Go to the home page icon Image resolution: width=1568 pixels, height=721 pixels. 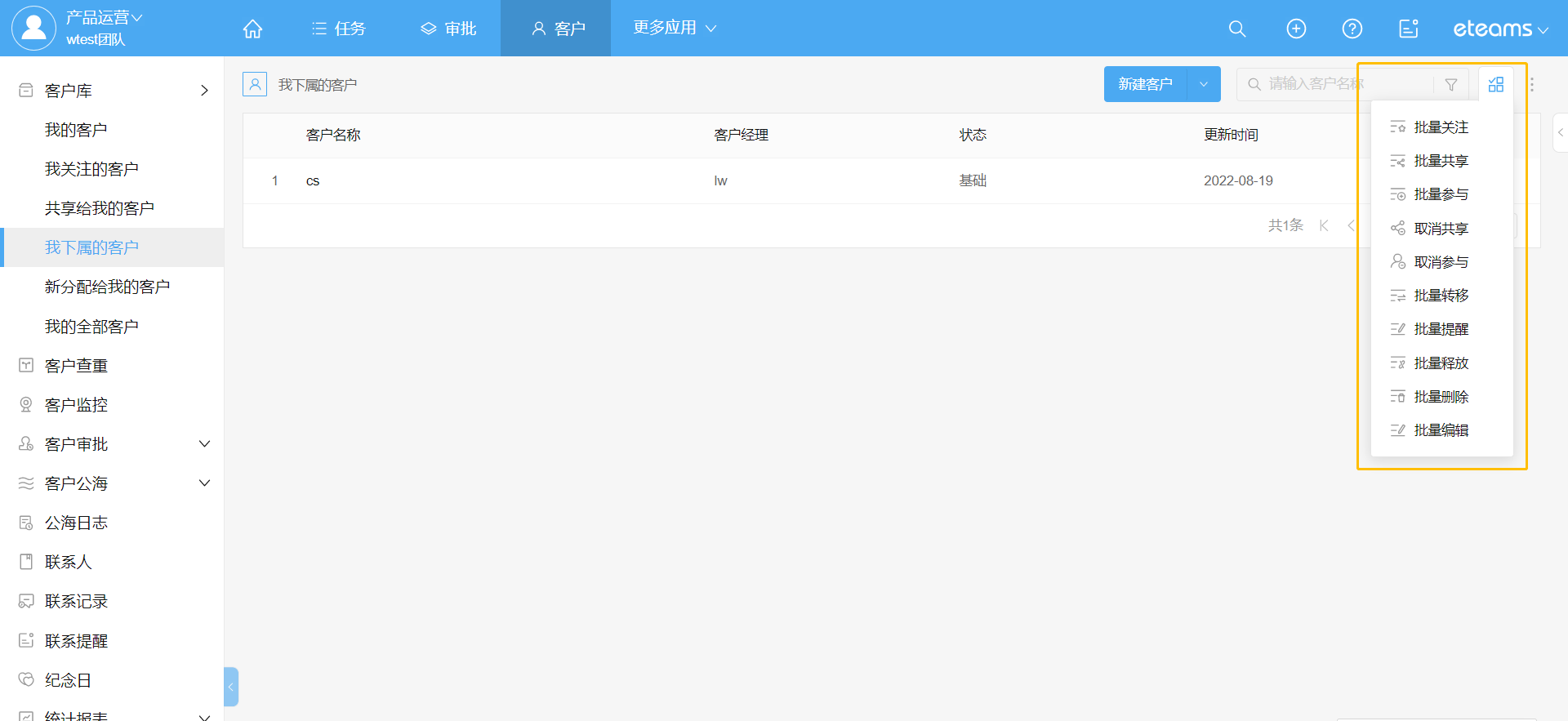(x=252, y=29)
